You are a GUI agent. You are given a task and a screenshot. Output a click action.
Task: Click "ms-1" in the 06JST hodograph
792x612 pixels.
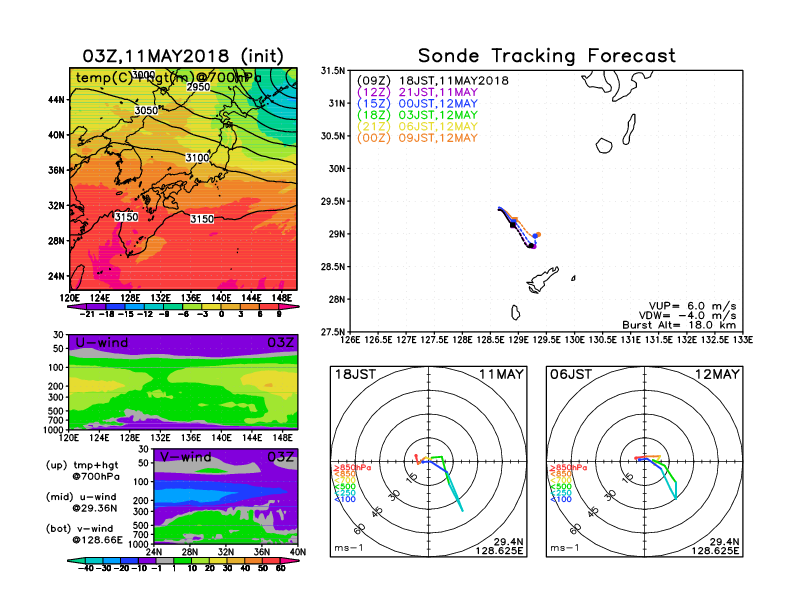pyautogui.click(x=564, y=548)
